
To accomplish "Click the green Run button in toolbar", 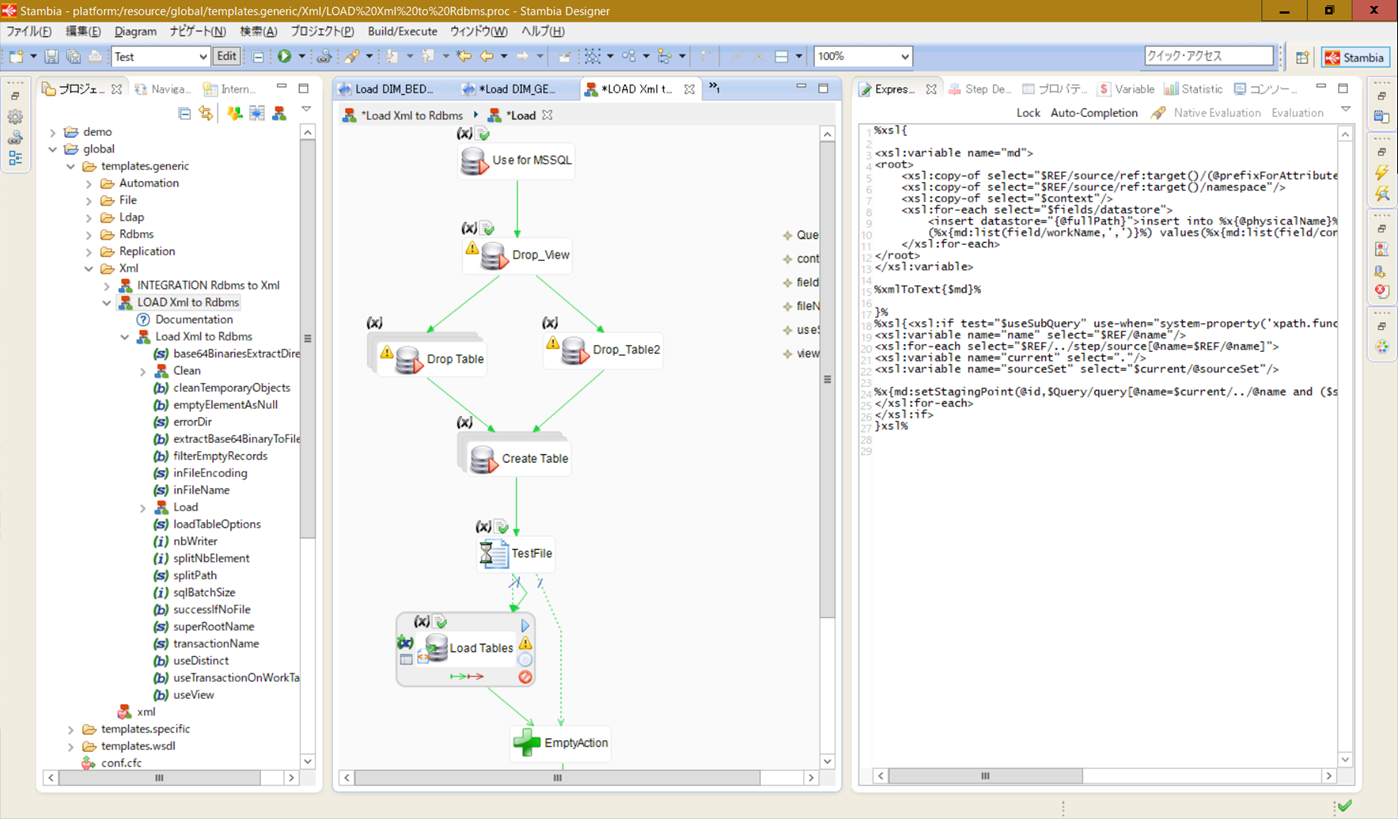I will (285, 57).
